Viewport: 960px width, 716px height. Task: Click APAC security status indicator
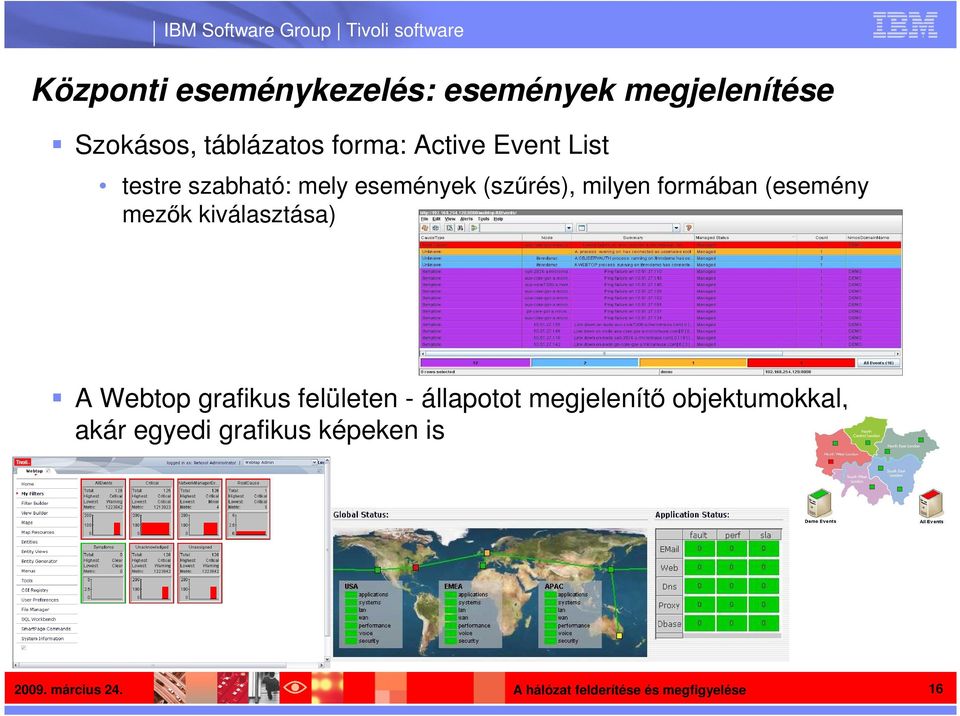[x=550, y=641]
